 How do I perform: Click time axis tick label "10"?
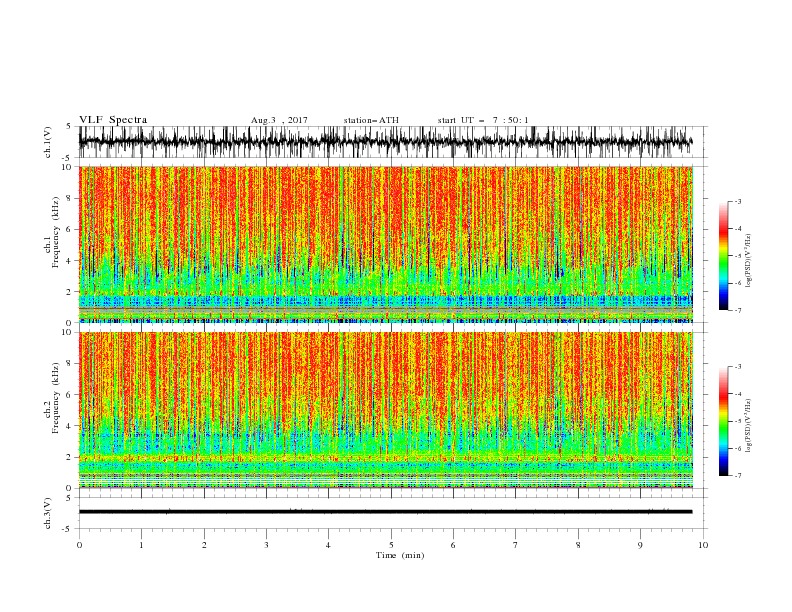703,545
